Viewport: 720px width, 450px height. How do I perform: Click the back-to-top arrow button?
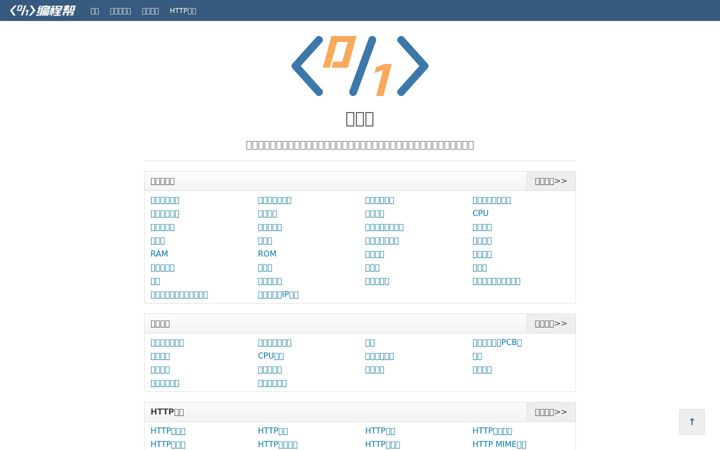point(692,422)
